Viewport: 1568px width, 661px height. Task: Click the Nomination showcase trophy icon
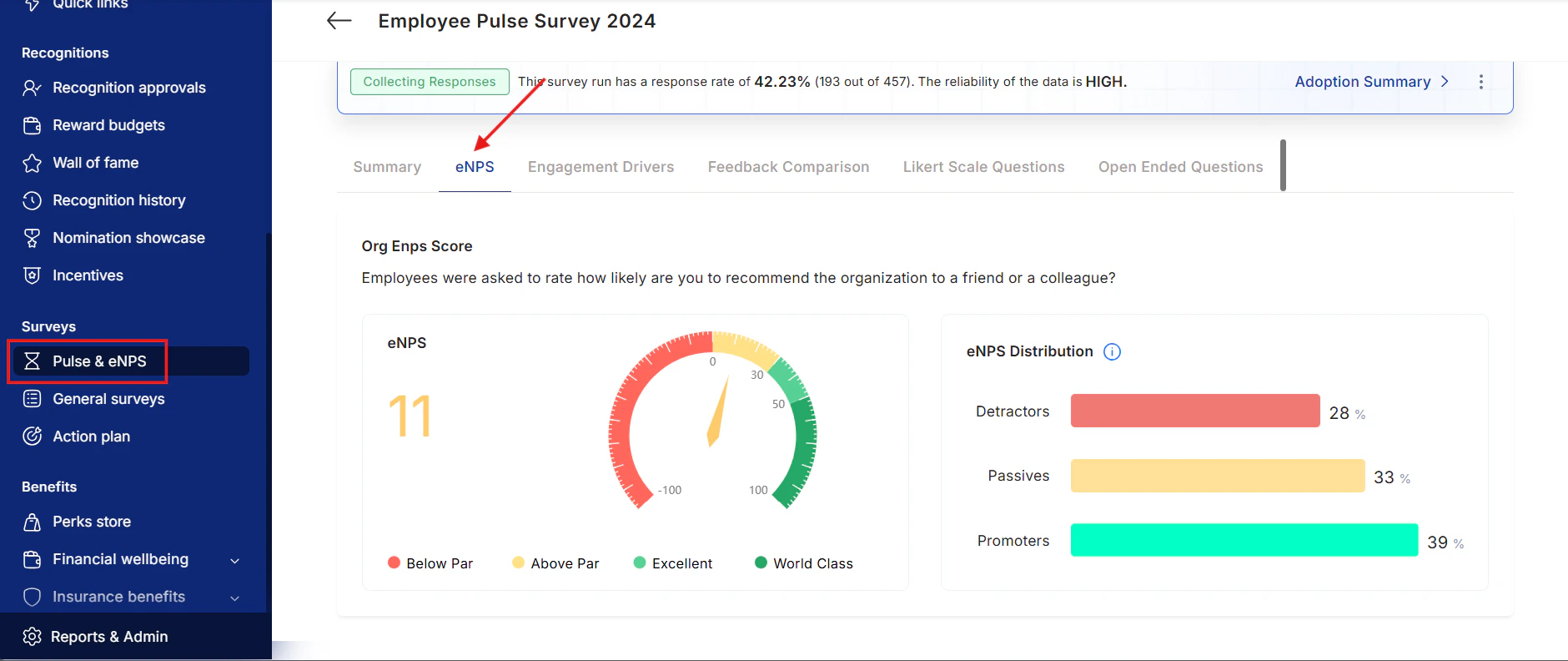click(x=32, y=238)
